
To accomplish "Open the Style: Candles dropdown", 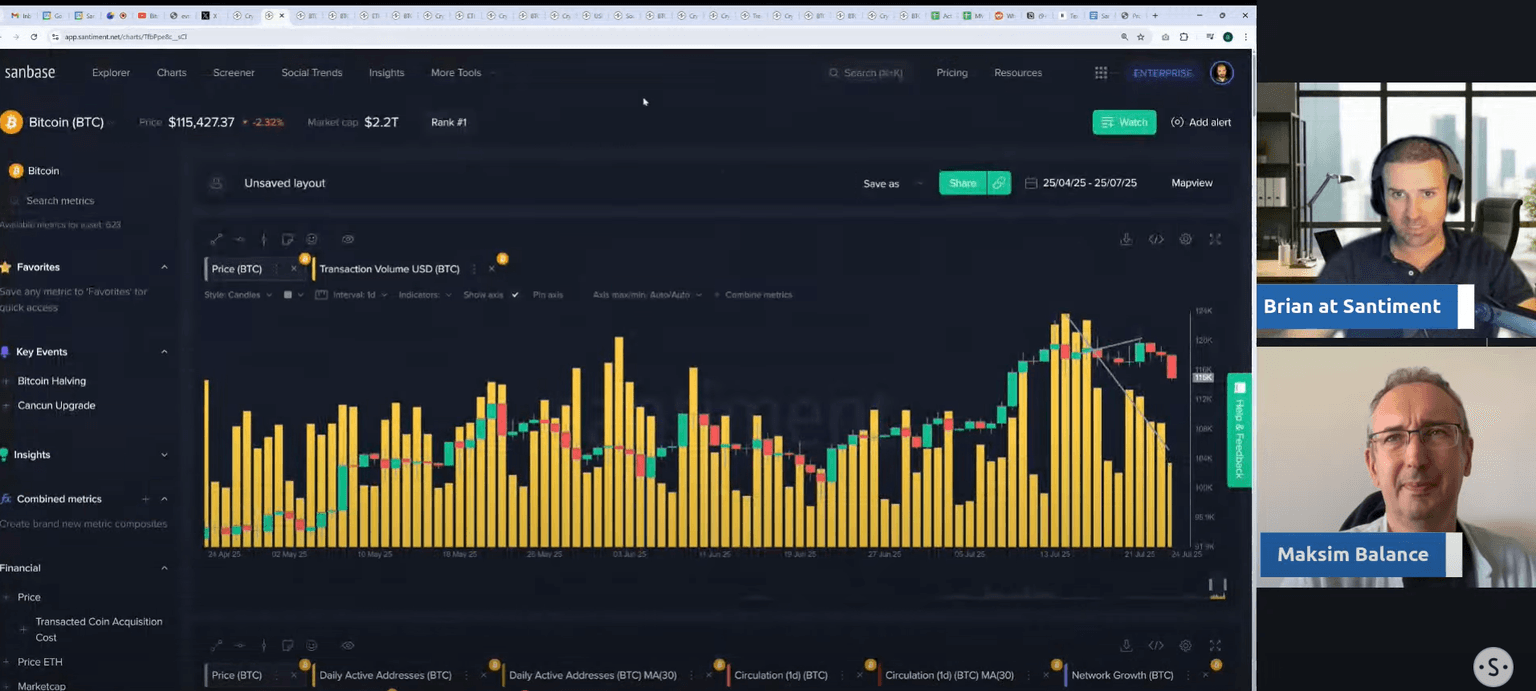I will tap(238, 295).
